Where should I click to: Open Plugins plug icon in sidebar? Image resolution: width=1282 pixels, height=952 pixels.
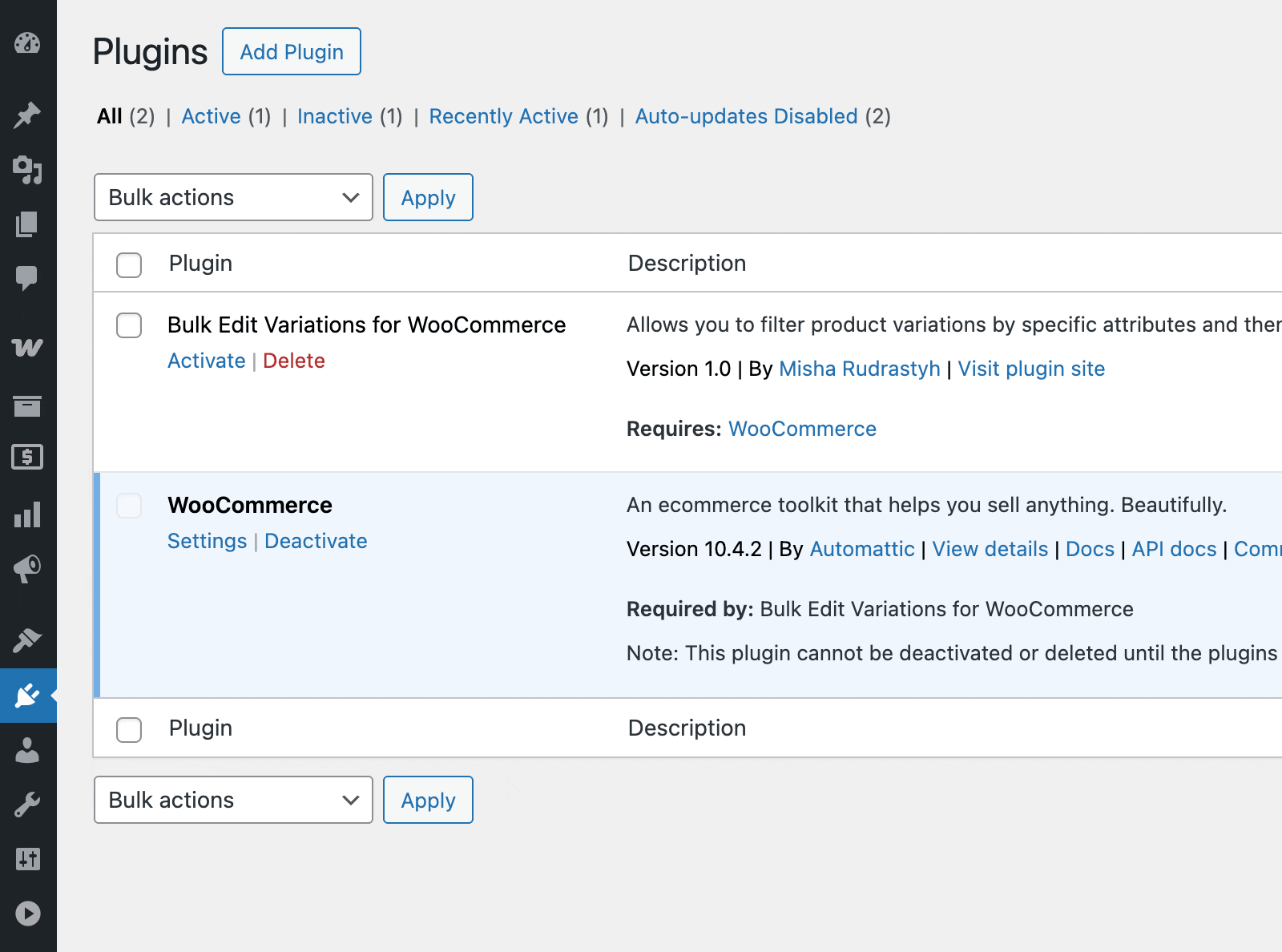click(27, 696)
